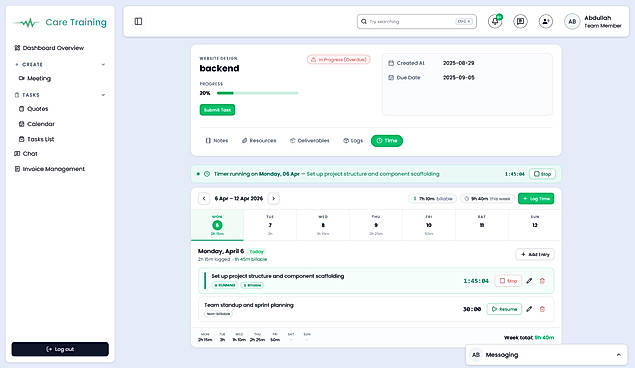Screen dimensions: 635x368
Task: Collapse the CREATE section
Action: coord(103,64)
